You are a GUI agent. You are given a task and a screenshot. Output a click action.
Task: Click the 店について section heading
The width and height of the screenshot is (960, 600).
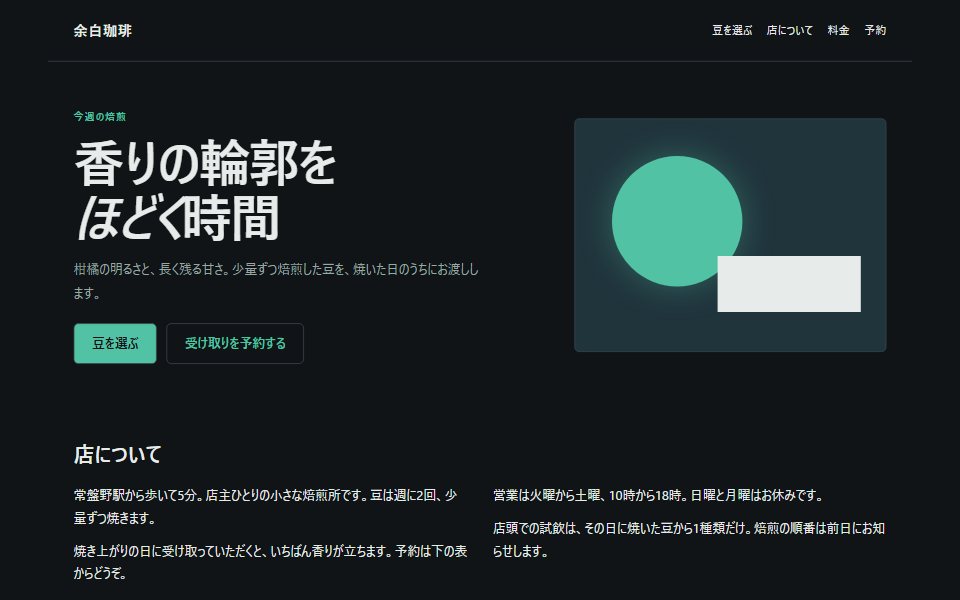(117, 454)
